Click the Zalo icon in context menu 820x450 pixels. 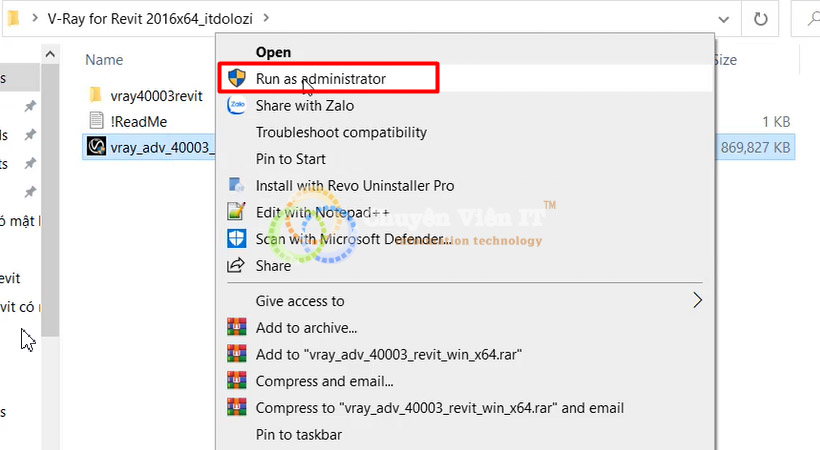click(x=237, y=105)
